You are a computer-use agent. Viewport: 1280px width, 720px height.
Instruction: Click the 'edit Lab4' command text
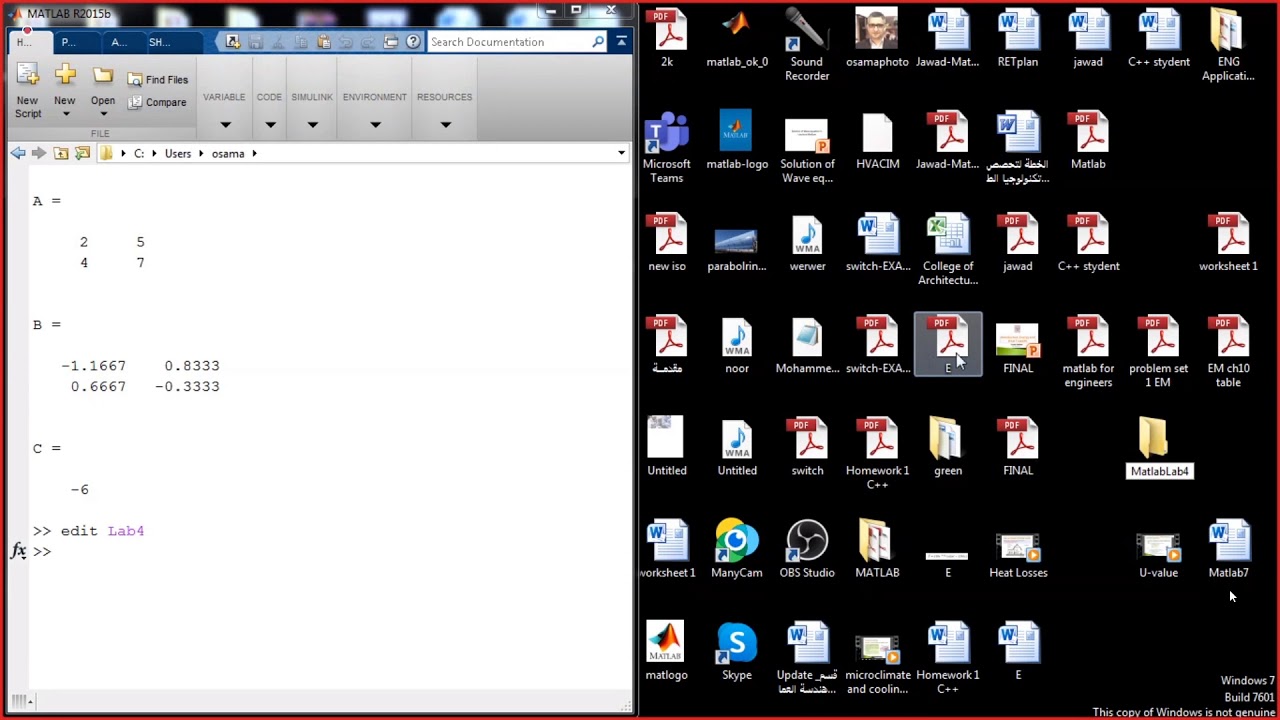click(102, 531)
